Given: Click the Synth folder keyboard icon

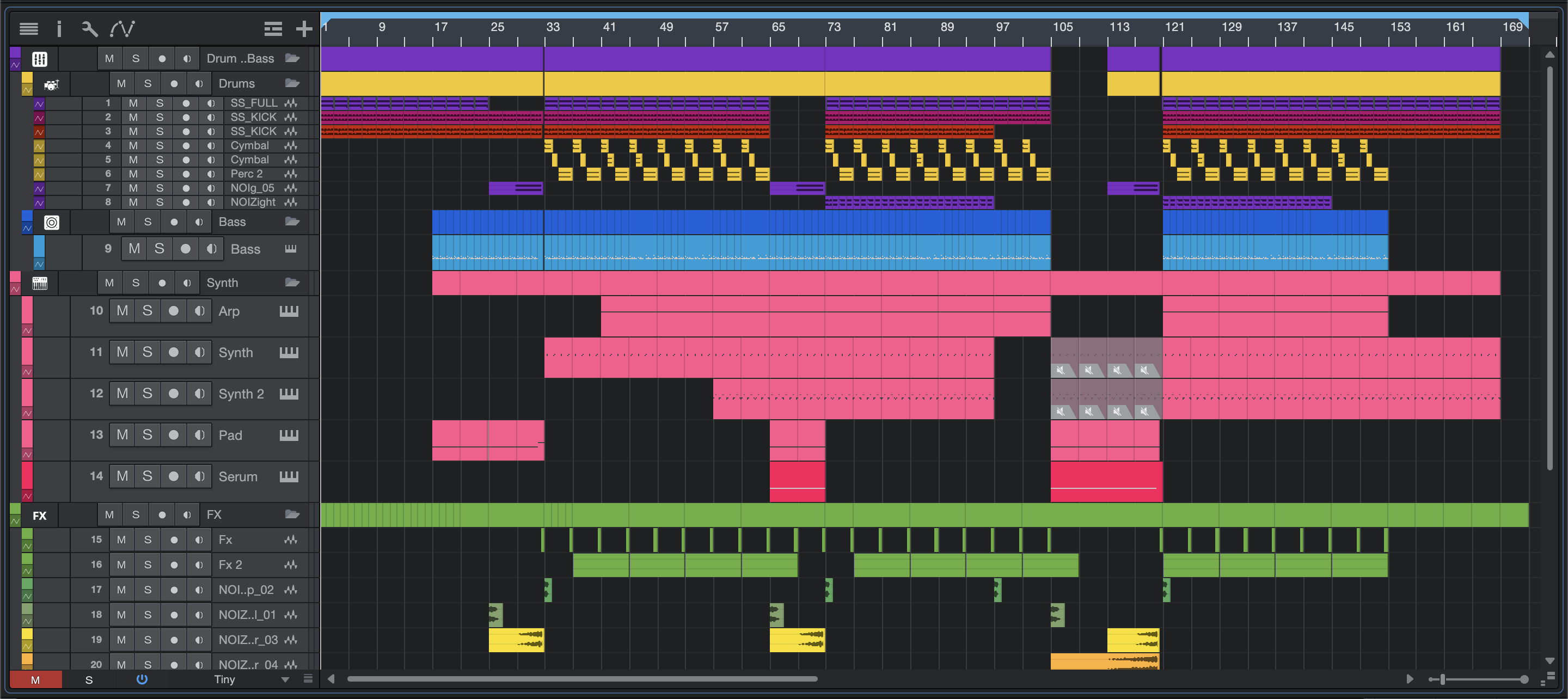Looking at the screenshot, I should click(40, 283).
